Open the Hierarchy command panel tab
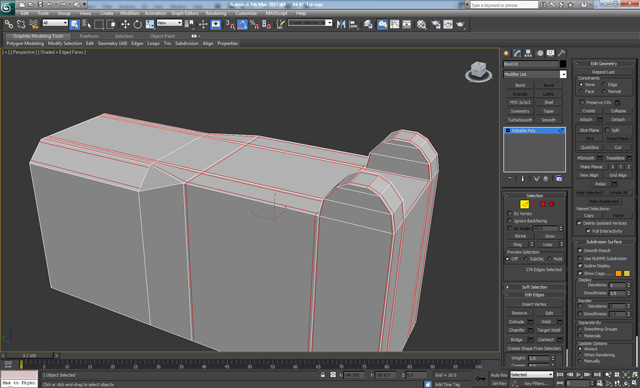 pyautogui.click(x=528, y=53)
